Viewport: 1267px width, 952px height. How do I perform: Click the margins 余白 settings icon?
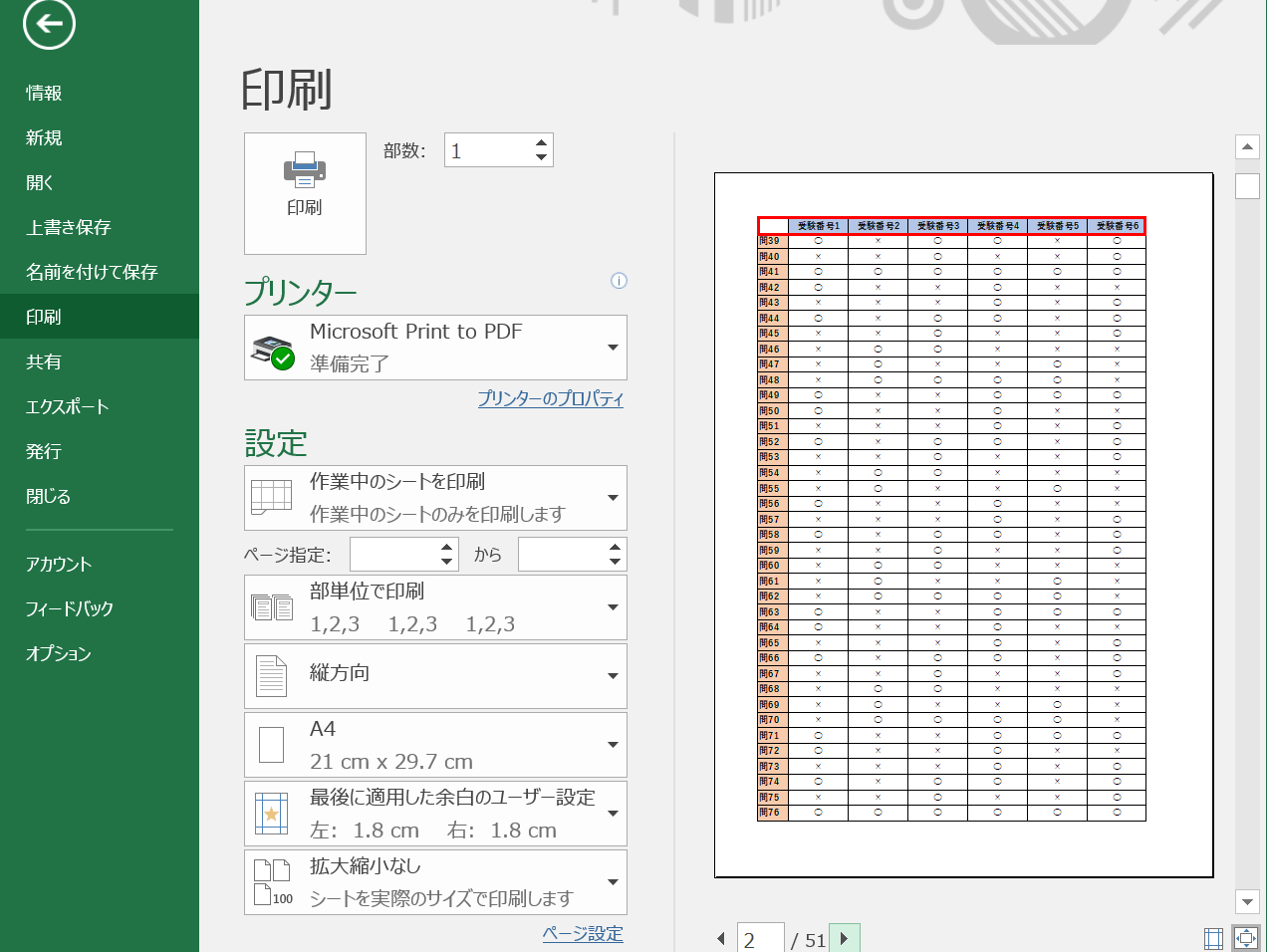tap(271, 813)
